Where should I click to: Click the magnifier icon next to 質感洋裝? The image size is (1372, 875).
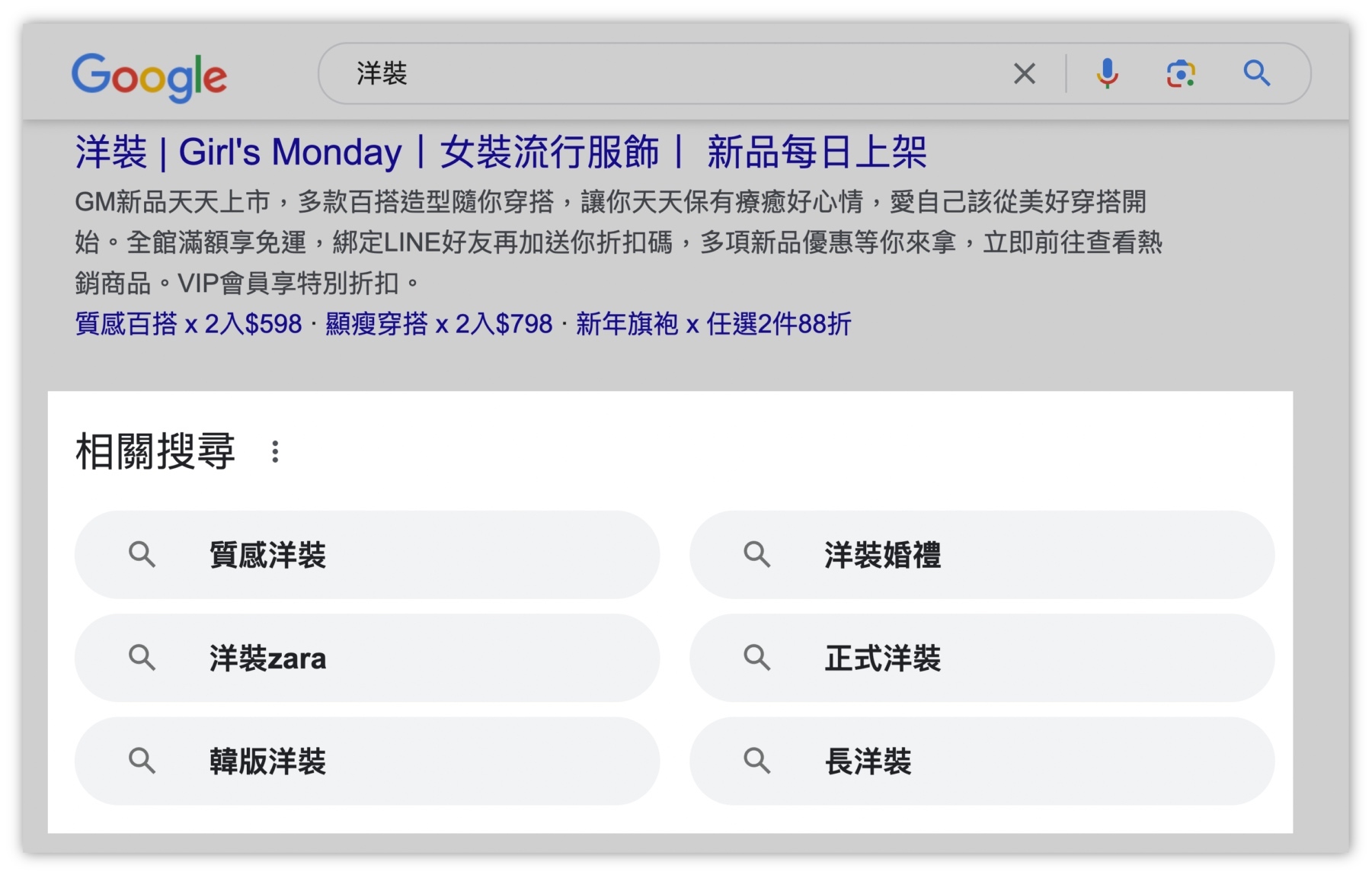click(142, 554)
